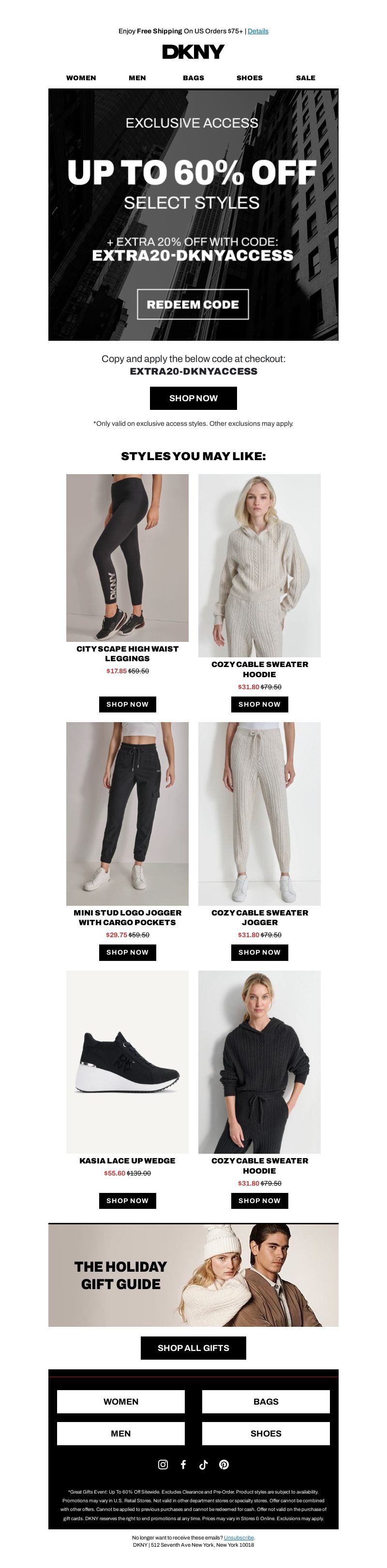Click the REDEEM CODE button
Viewport: 387px width, 1568px height.
point(193,305)
